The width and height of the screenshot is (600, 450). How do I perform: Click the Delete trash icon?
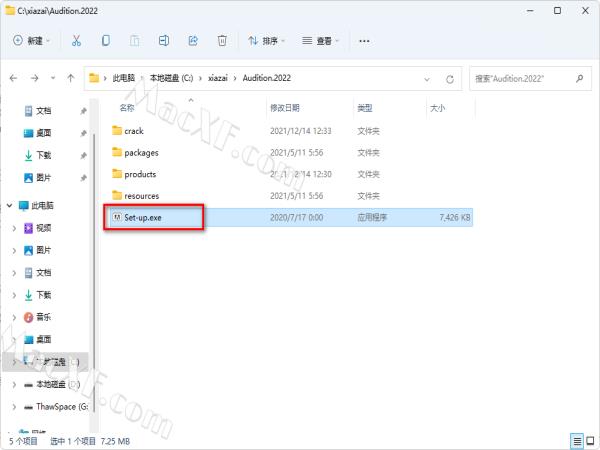pyautogui.click(x=222, y=41)
